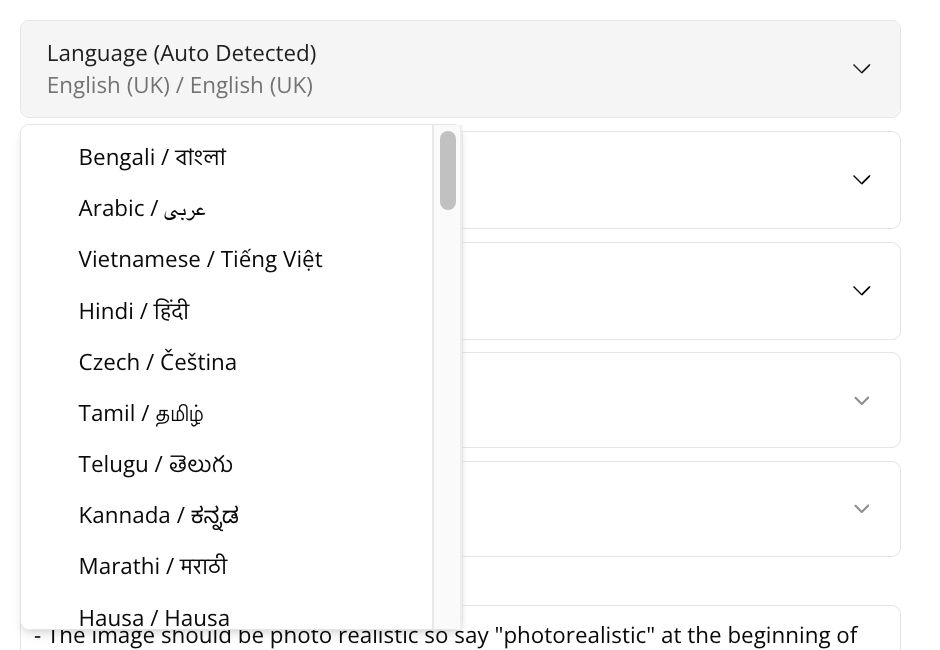
Task: Click the chevron right of the Kannada option
Action: coord(861,509)
